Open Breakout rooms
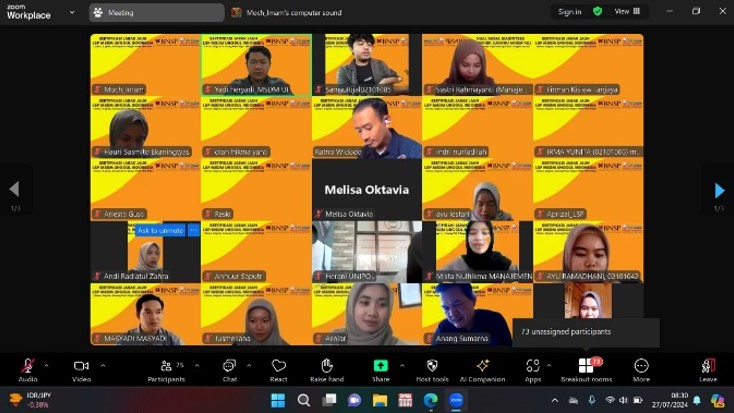Viewport: 734px width, 413px height. coord(587,370)
